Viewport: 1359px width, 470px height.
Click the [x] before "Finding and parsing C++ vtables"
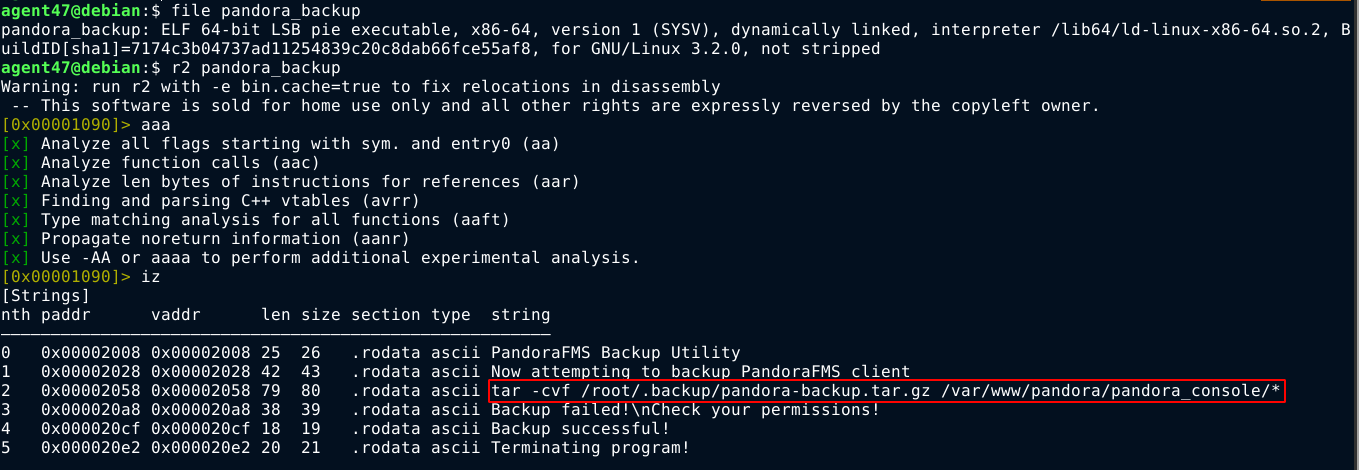16,201
